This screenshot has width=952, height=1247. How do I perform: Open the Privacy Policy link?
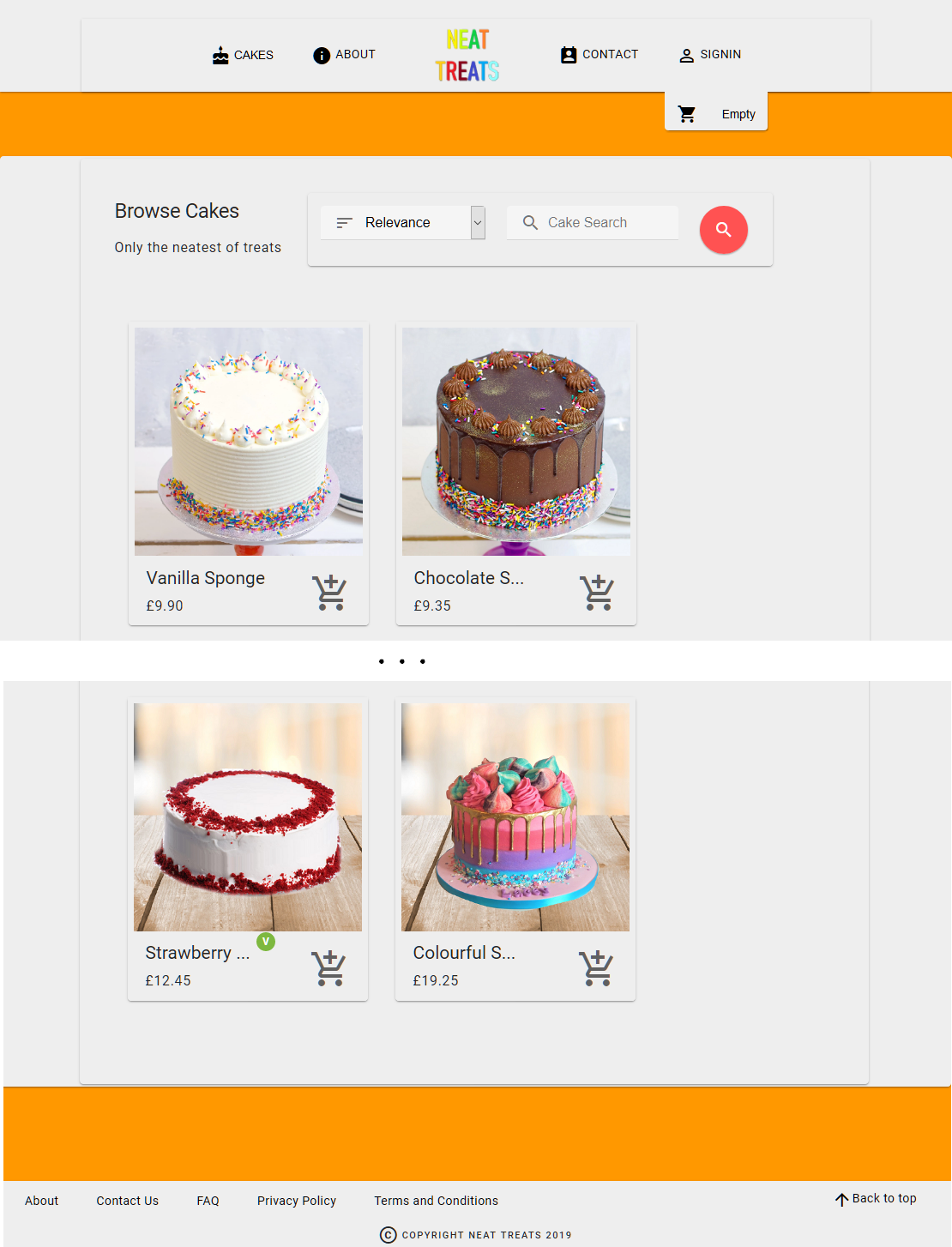(297, 1201)
